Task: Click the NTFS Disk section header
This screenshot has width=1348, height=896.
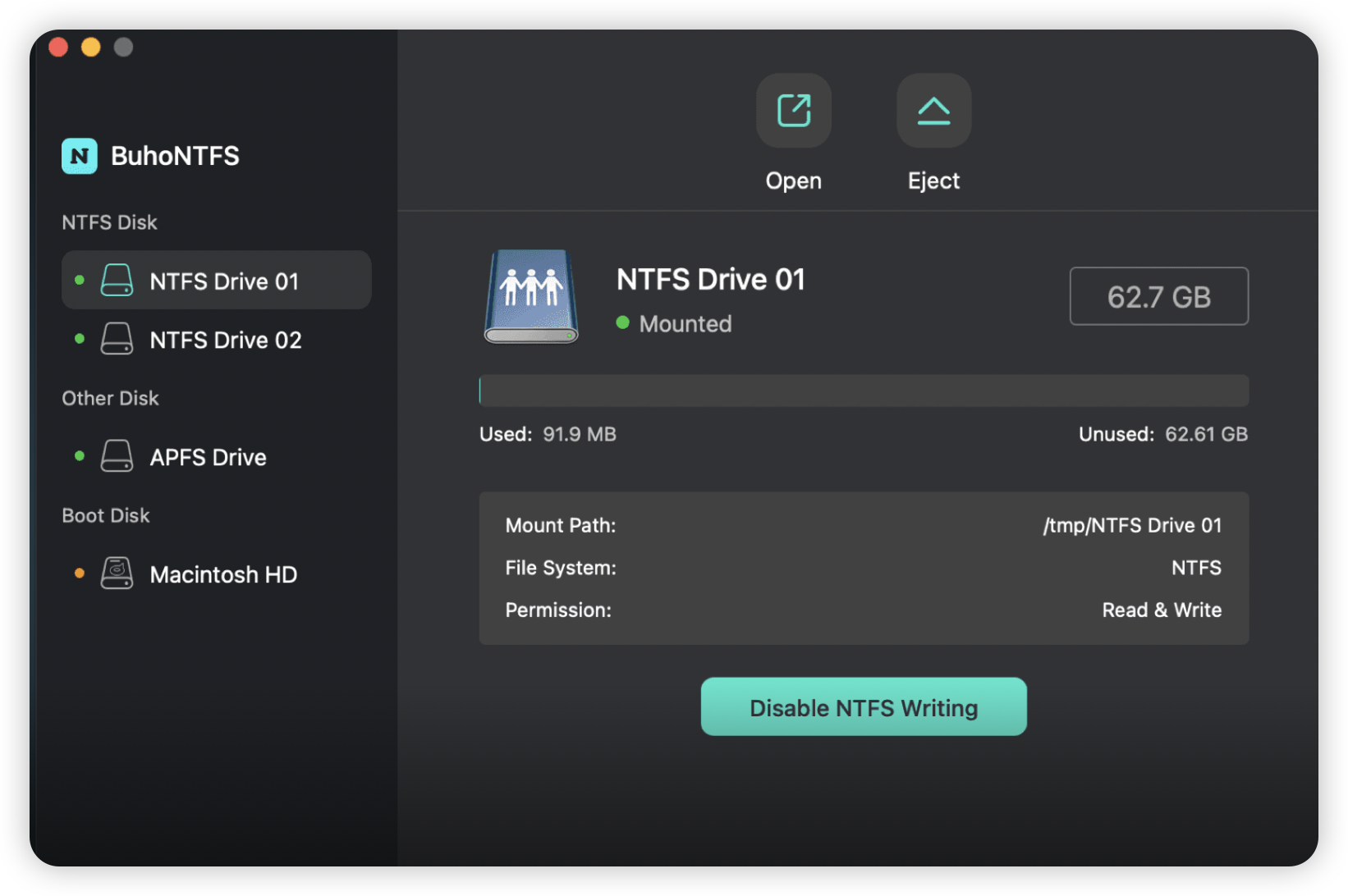Action: pyautogui.click(x=109, y=222)
